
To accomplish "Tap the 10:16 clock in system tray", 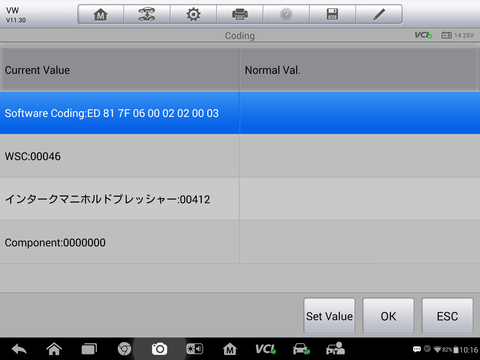I will click(469, 350).
